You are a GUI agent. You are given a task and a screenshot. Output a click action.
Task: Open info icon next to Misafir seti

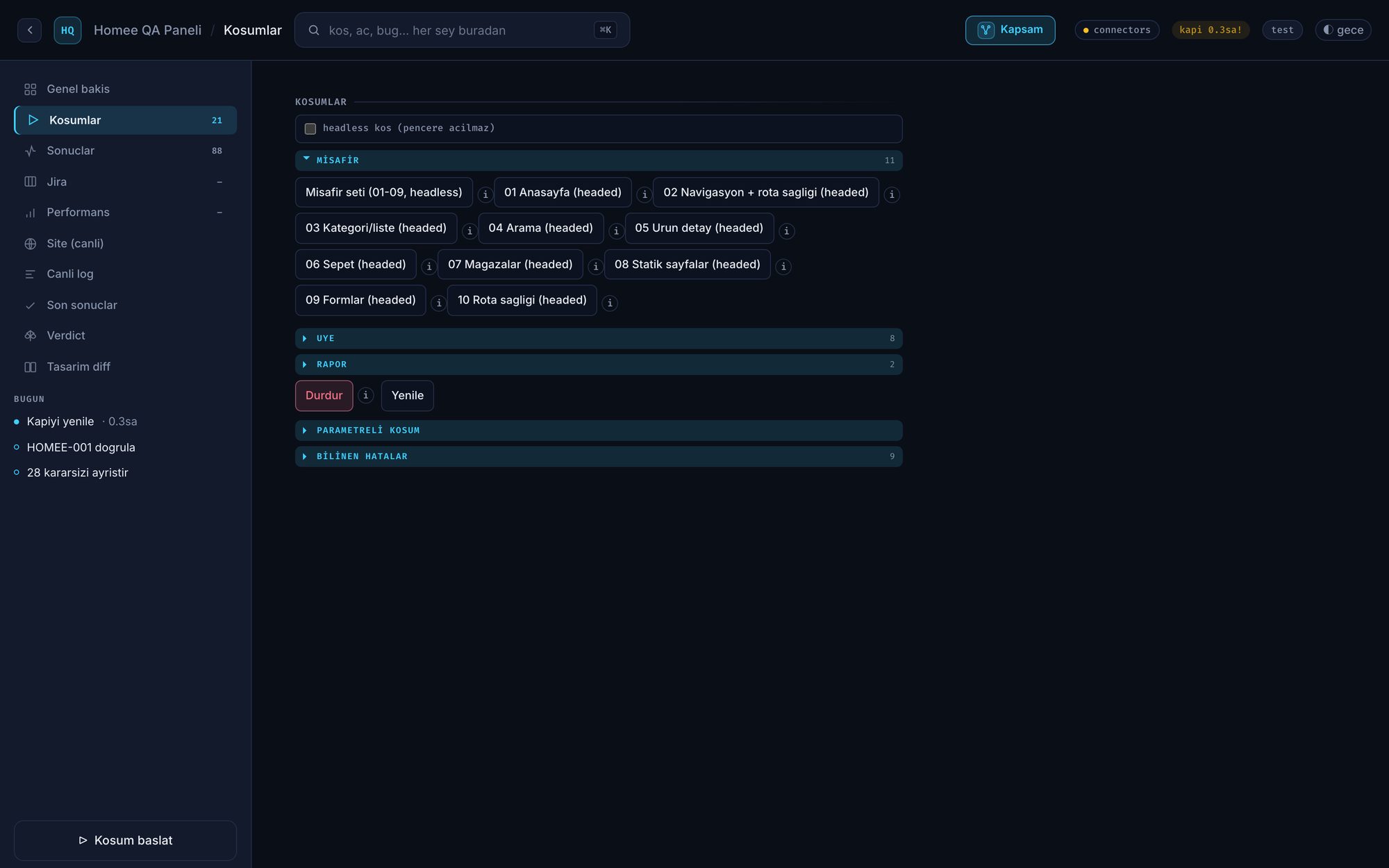coord(485,194)
